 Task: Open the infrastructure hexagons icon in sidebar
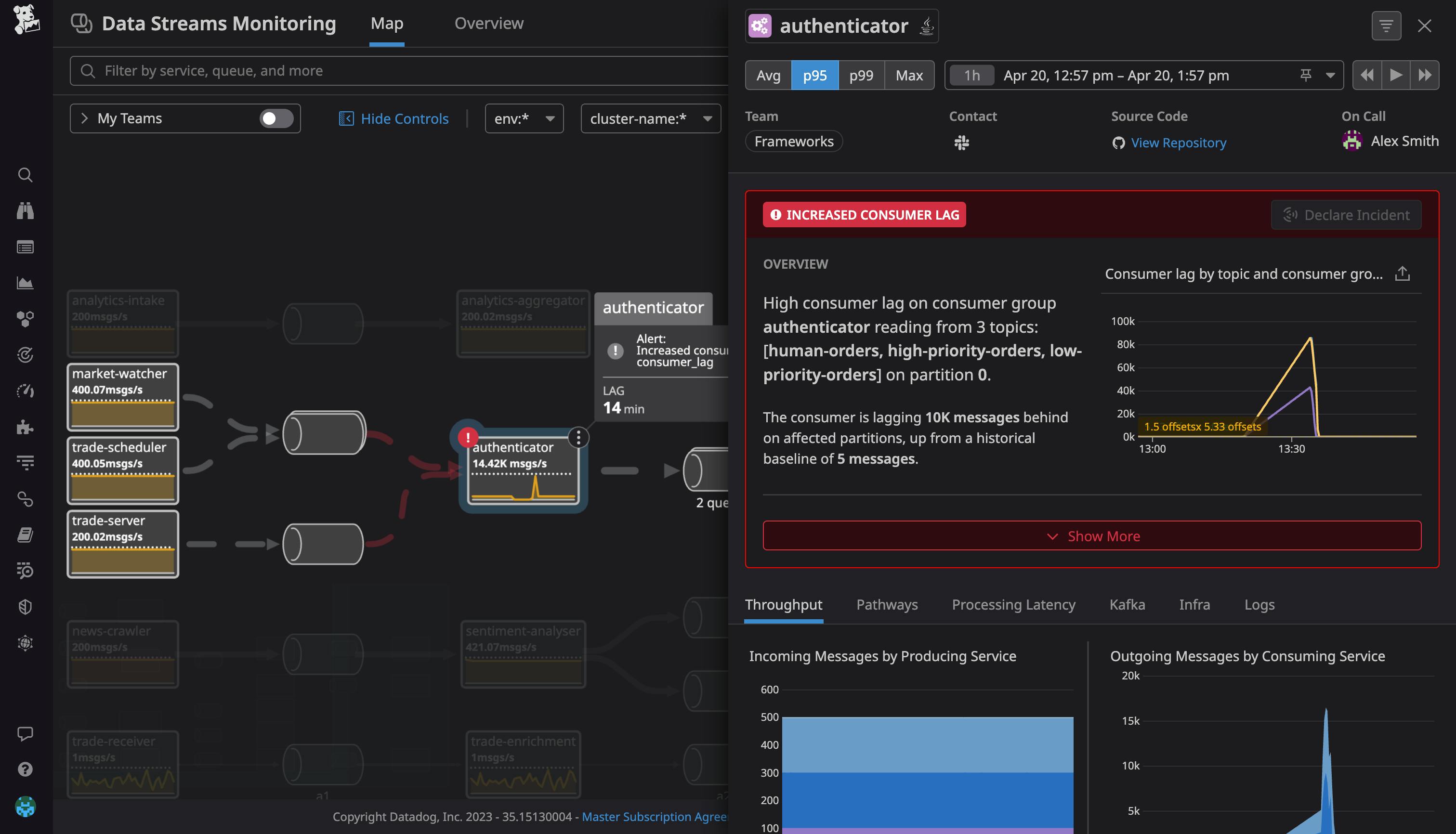25,319
